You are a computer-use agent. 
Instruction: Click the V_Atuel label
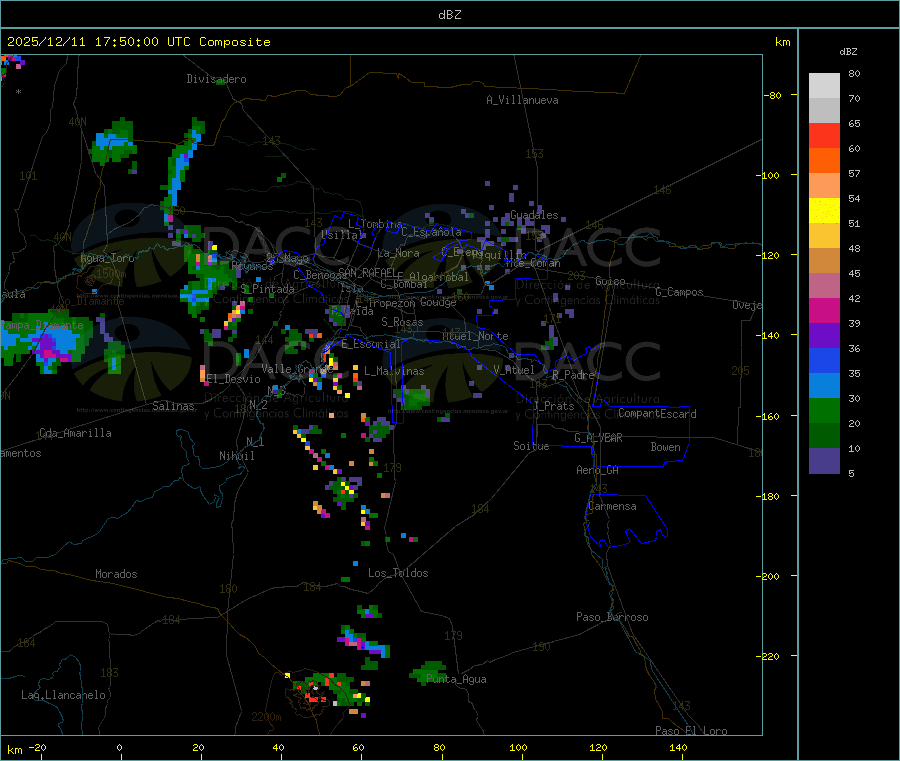[x=514, y=370]
